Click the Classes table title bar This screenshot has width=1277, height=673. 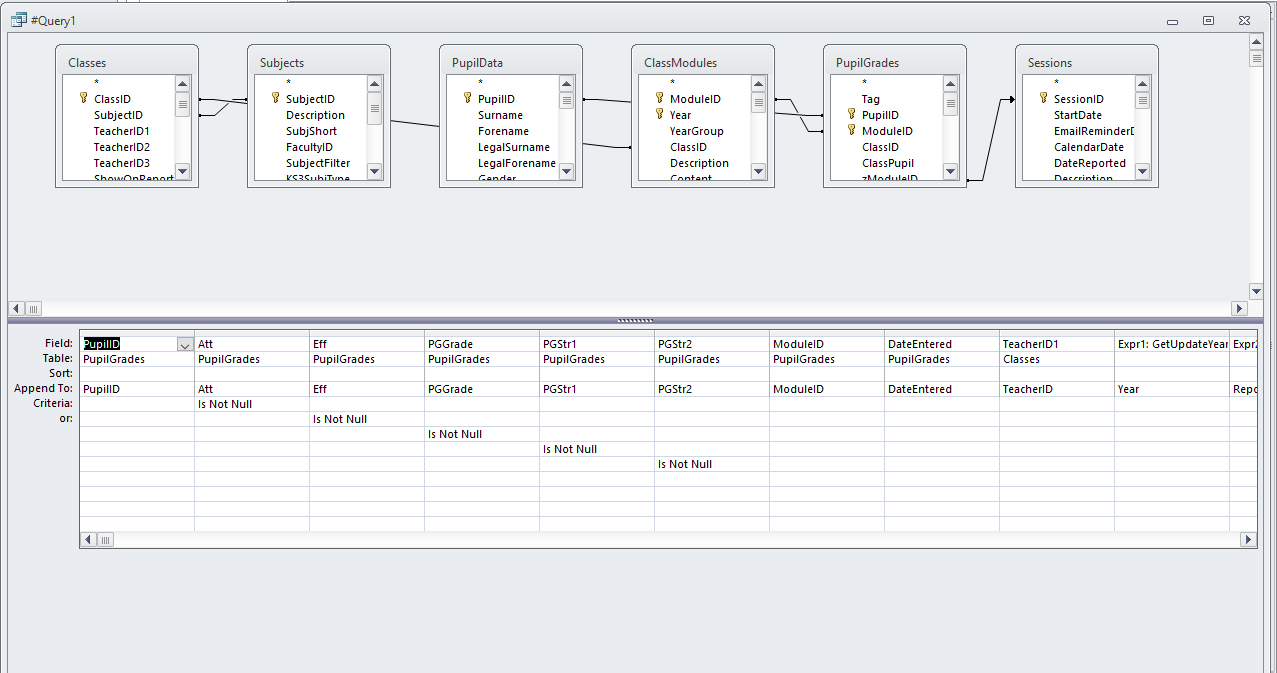pos(127,62)
